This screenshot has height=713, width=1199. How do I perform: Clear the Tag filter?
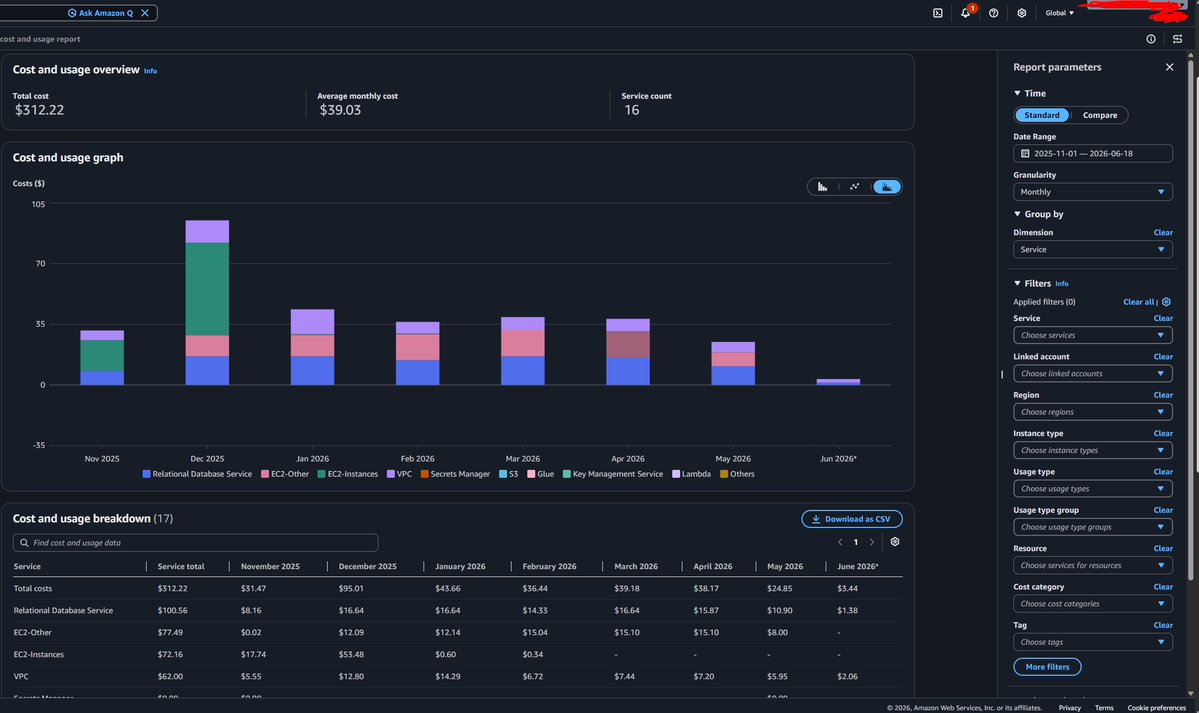pos(1162,625)
